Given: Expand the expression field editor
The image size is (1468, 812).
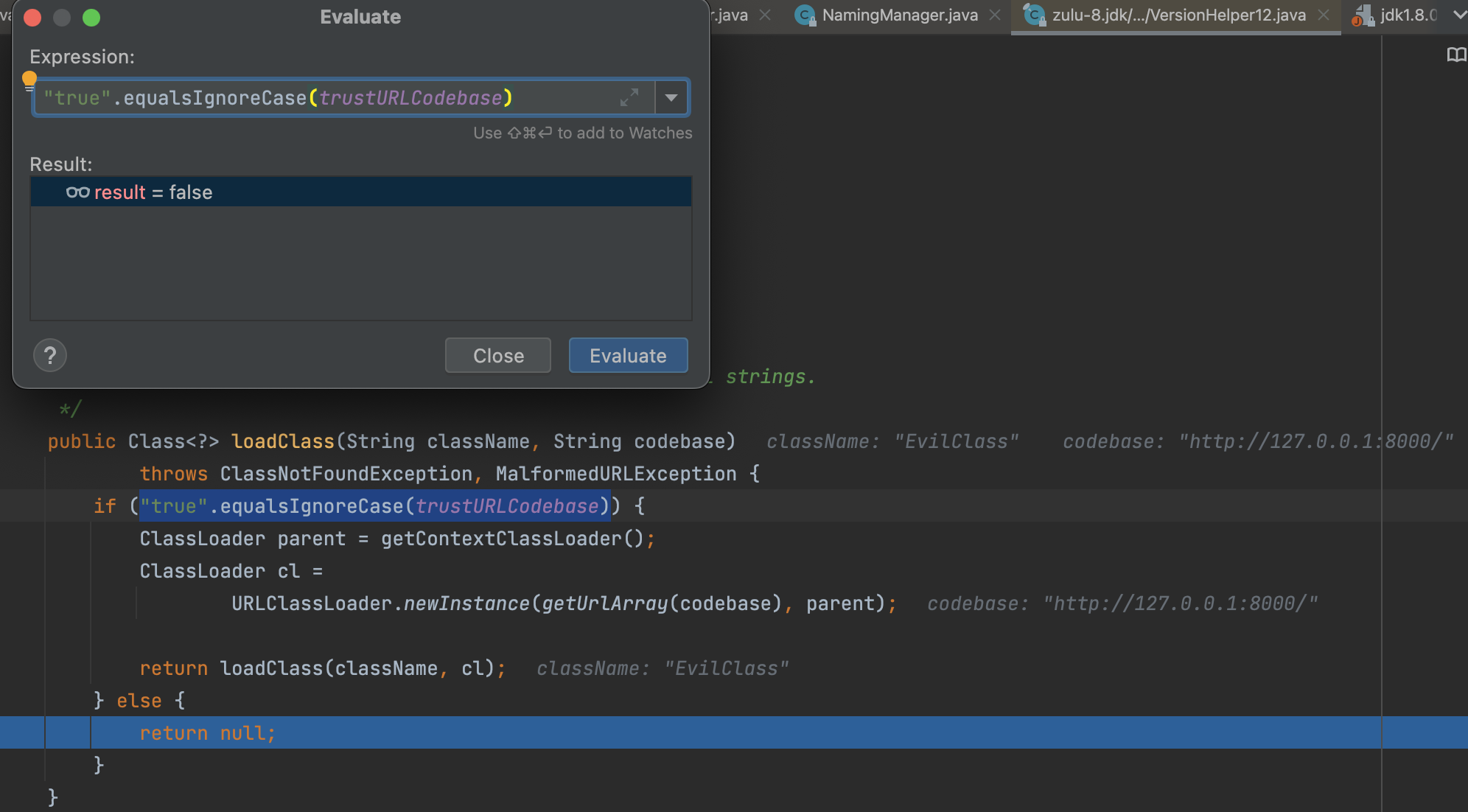Looking at the screenshot, I should (x=629, y=97).
